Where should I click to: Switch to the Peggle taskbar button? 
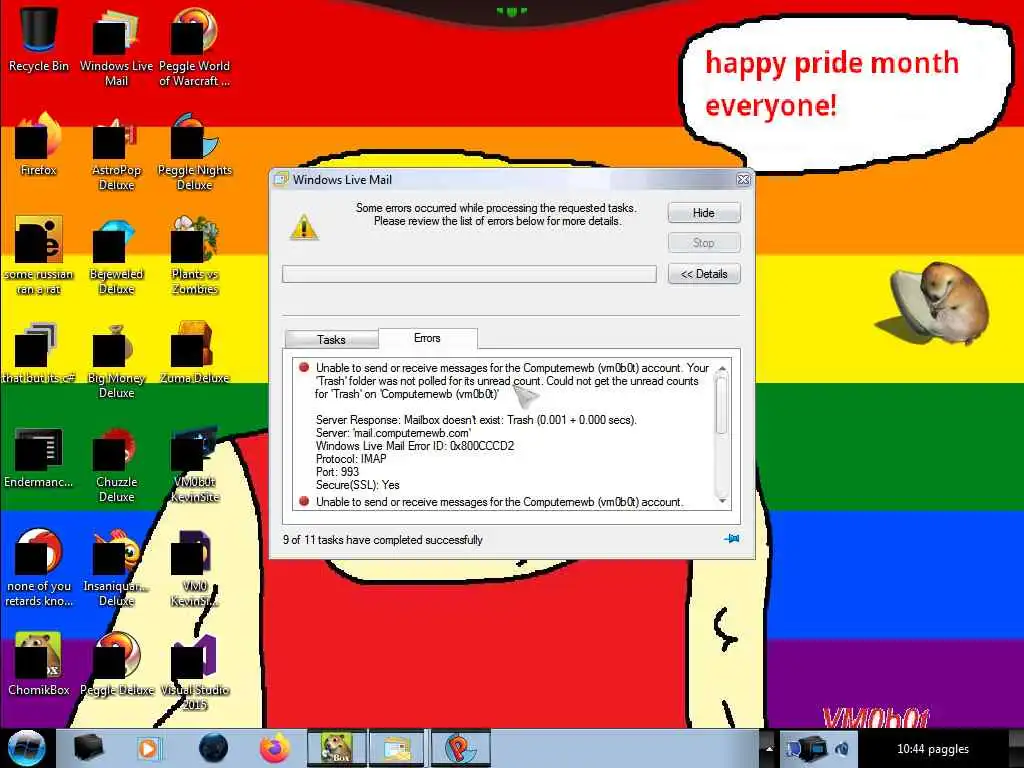coord(460,748)
